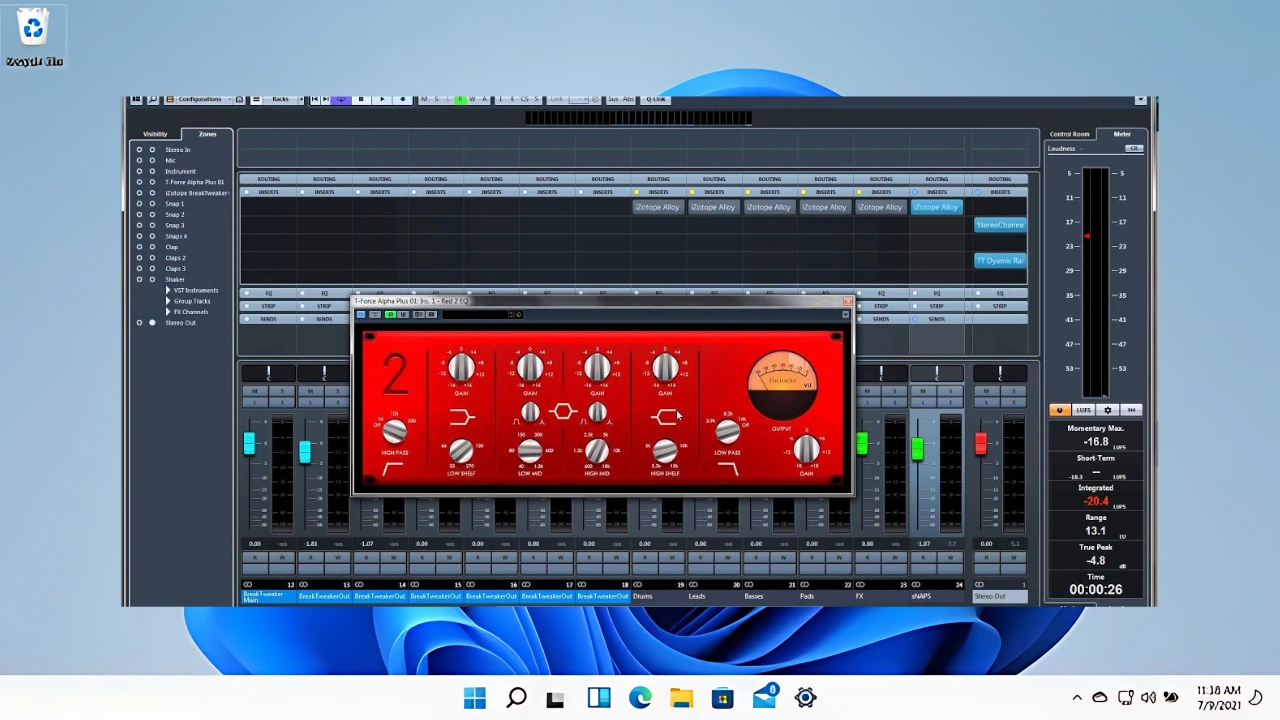Click the loudness meter settings gear
Viewport: 1280px width, 720px height.
1108,410
